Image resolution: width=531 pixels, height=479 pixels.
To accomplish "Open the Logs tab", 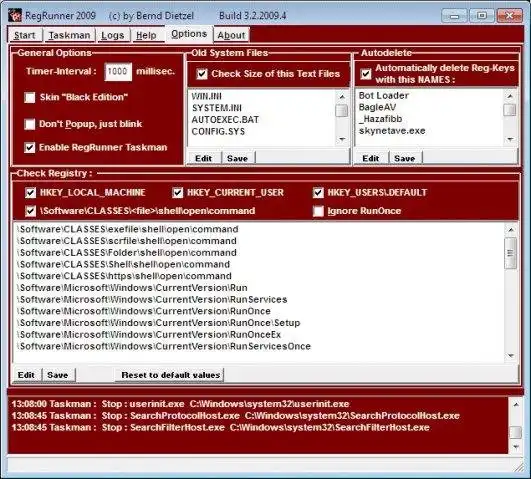I will [x=113, y=35].
